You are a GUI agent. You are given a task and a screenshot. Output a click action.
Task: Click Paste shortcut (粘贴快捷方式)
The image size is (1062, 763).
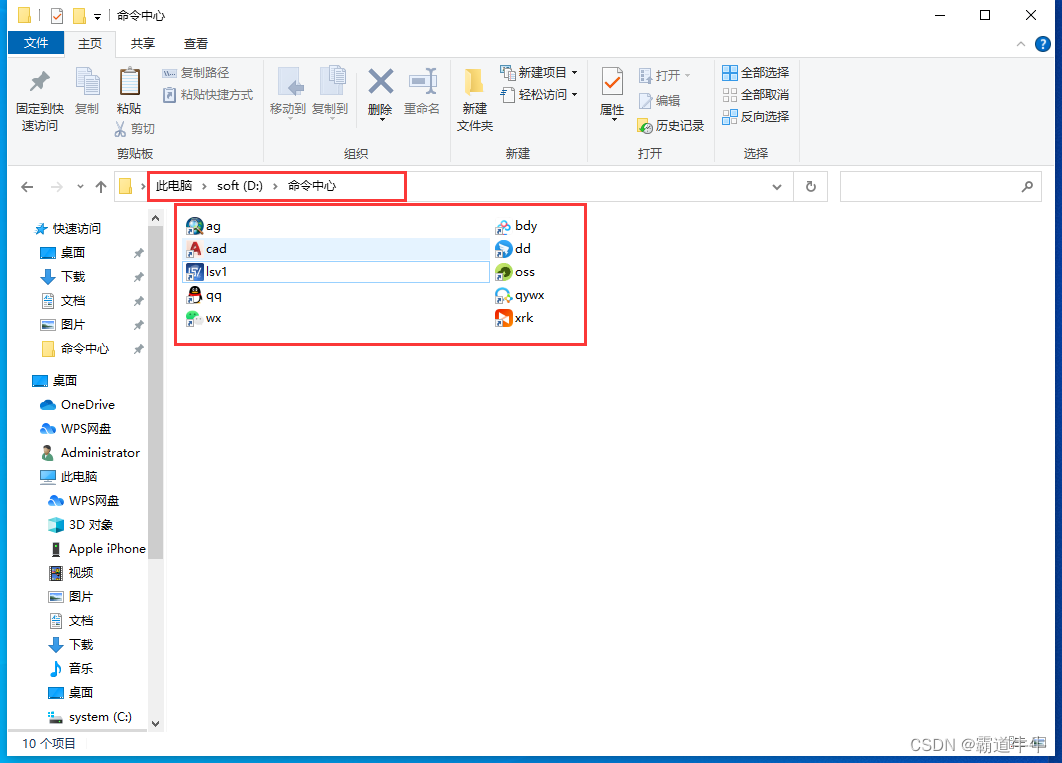point(208,95)
